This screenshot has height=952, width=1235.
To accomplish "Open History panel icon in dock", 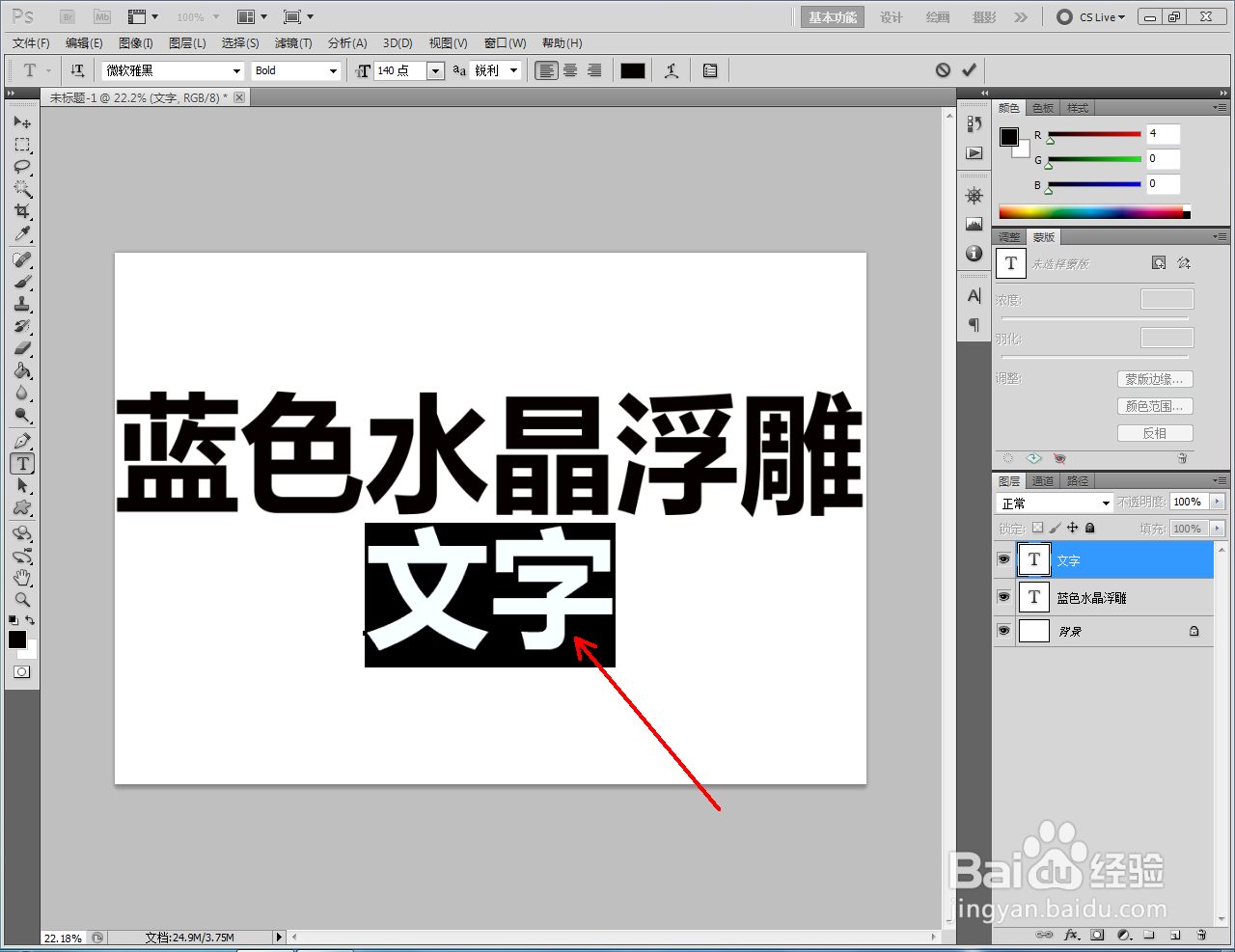I will (x=974, y=122).
